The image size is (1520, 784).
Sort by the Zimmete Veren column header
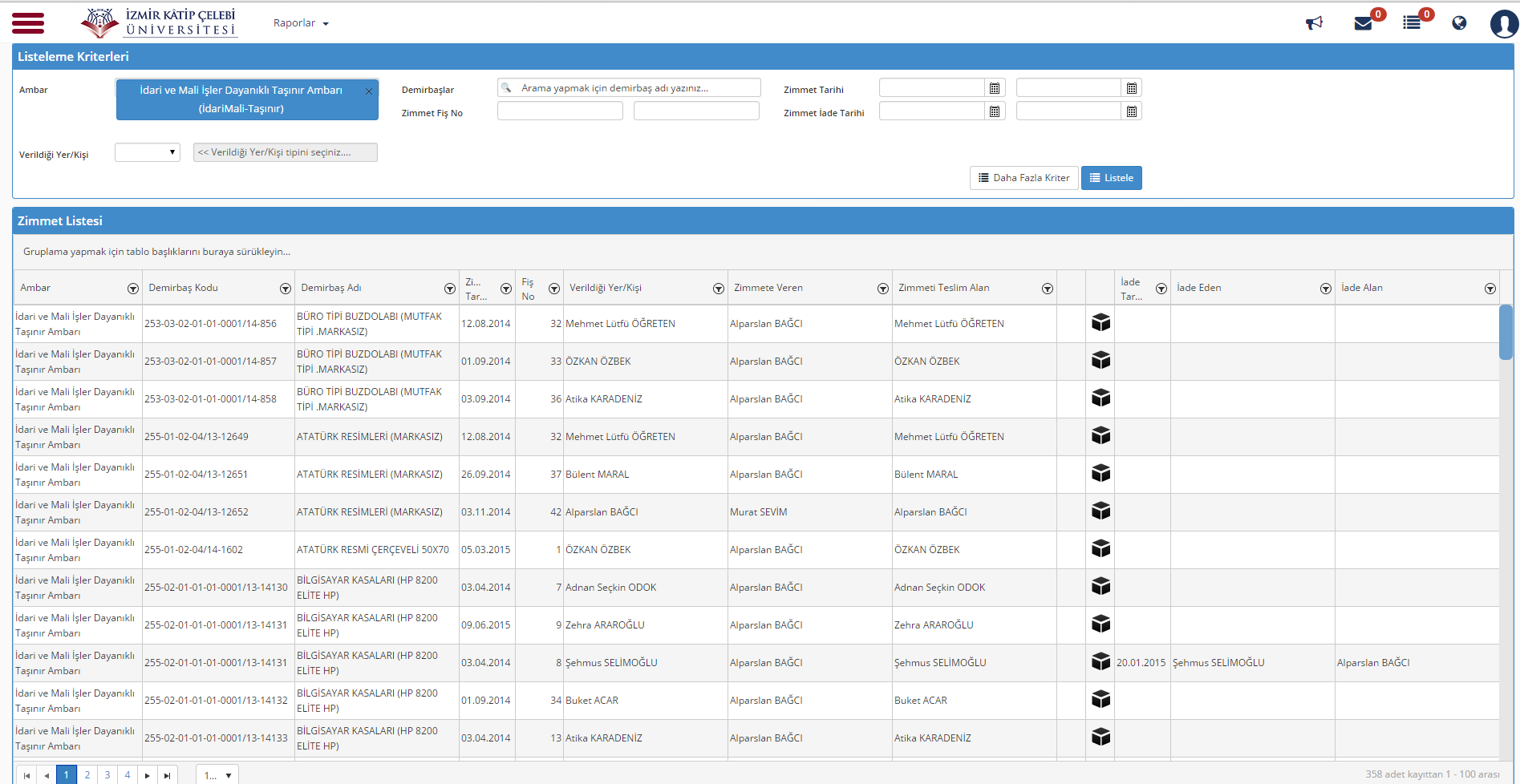[768, 288]
